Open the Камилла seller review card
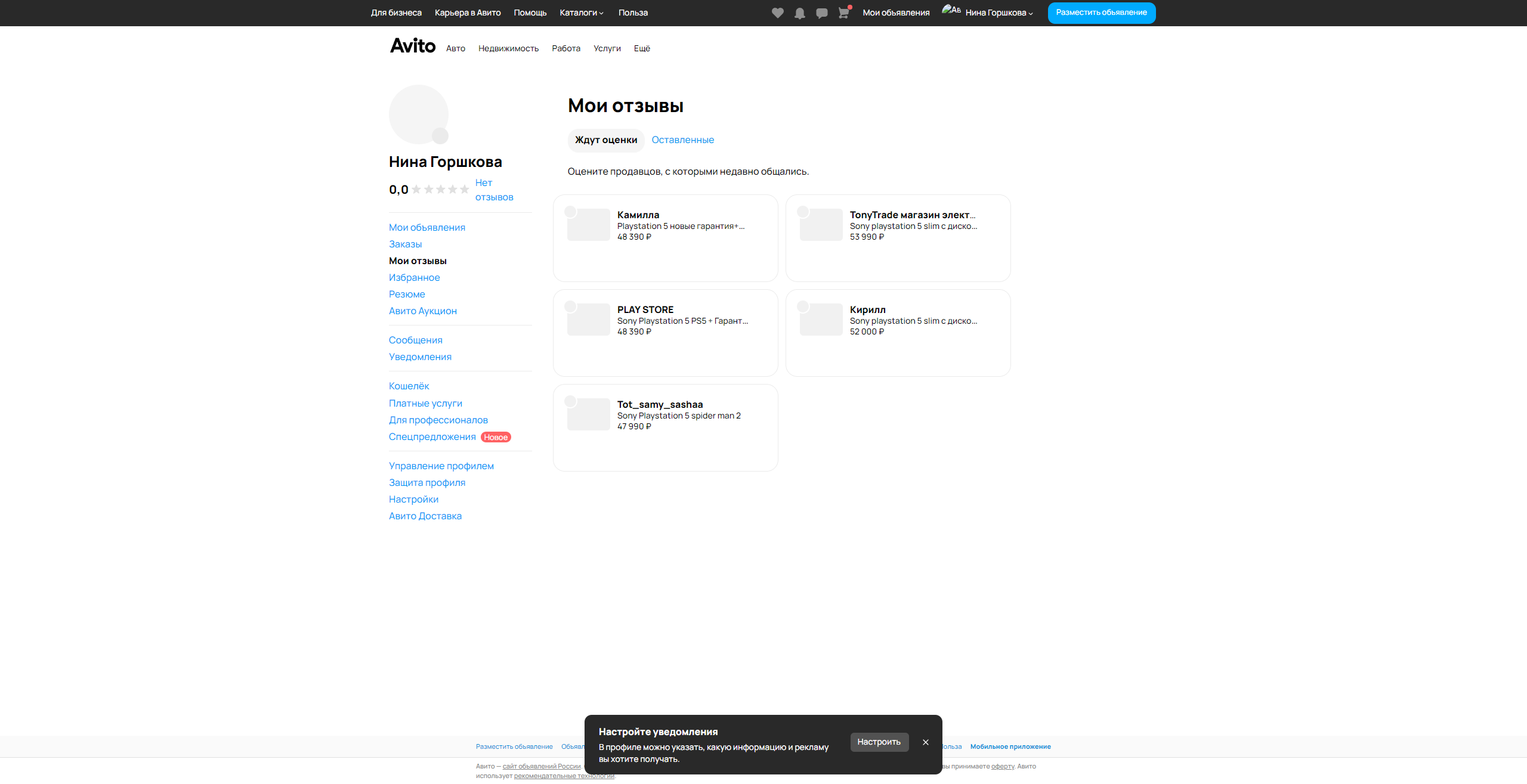The width and height of the screenshot is (1527, 784). coord(665,238)
